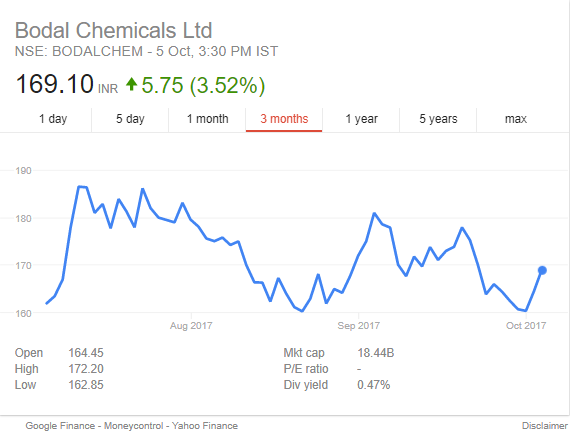
Task: Select the max time range tab
Action: 515,119
